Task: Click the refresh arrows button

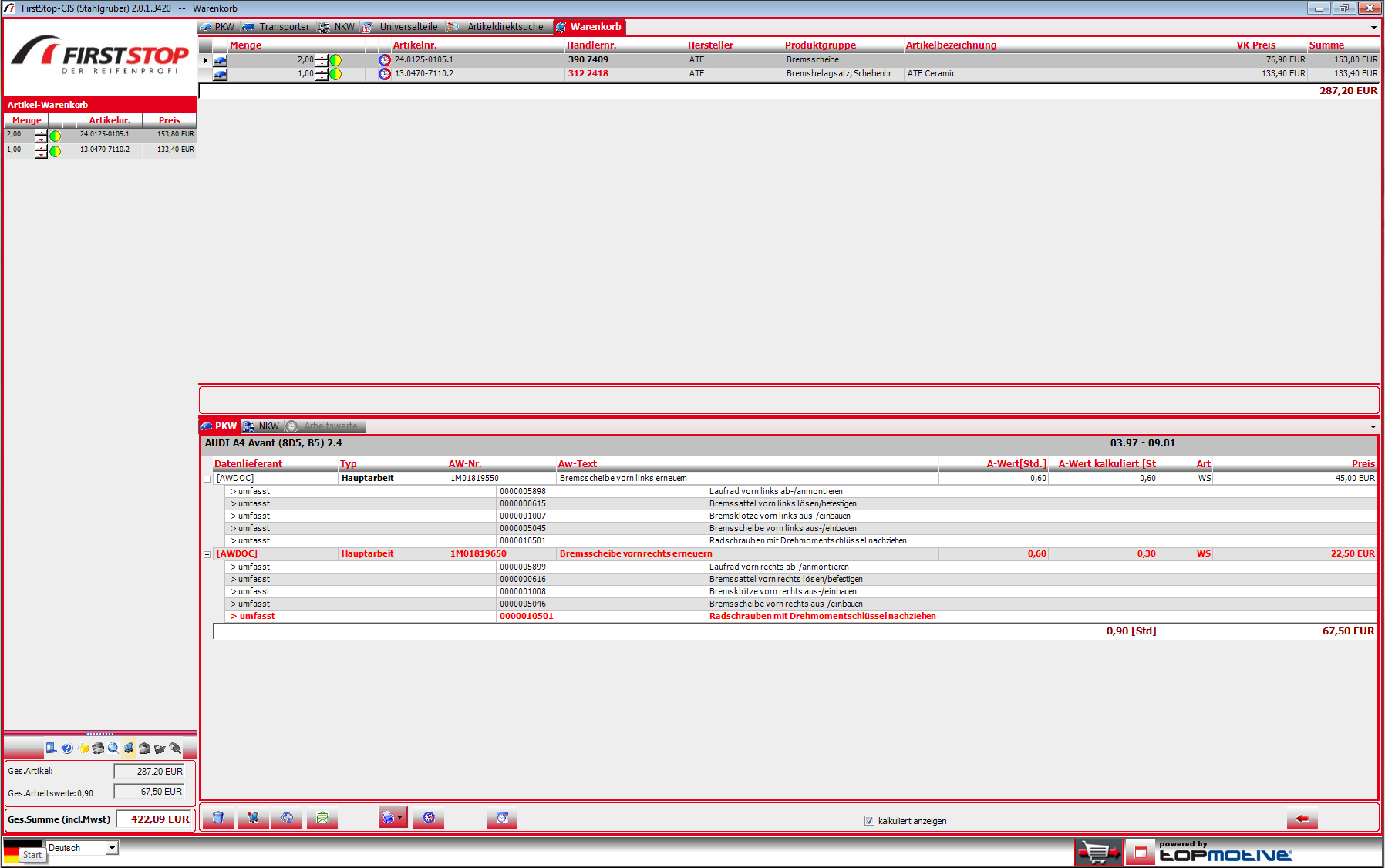Action: (x=287, y=818)
